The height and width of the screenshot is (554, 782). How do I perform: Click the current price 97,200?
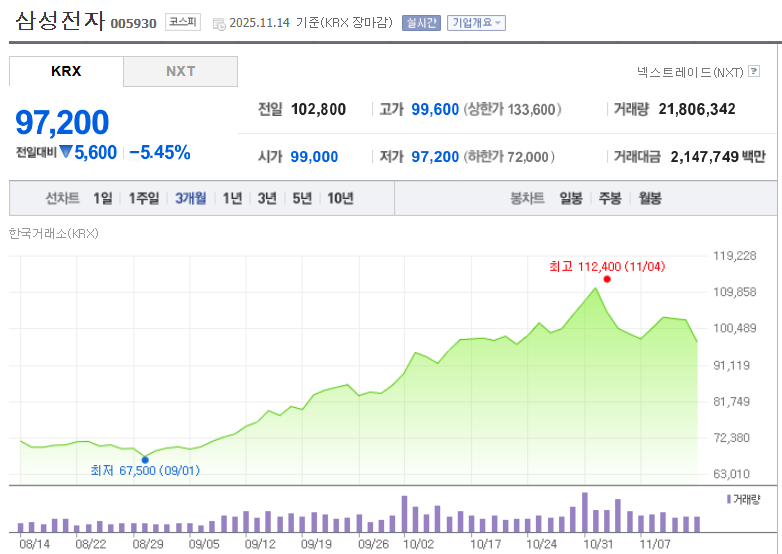(62, 122)
